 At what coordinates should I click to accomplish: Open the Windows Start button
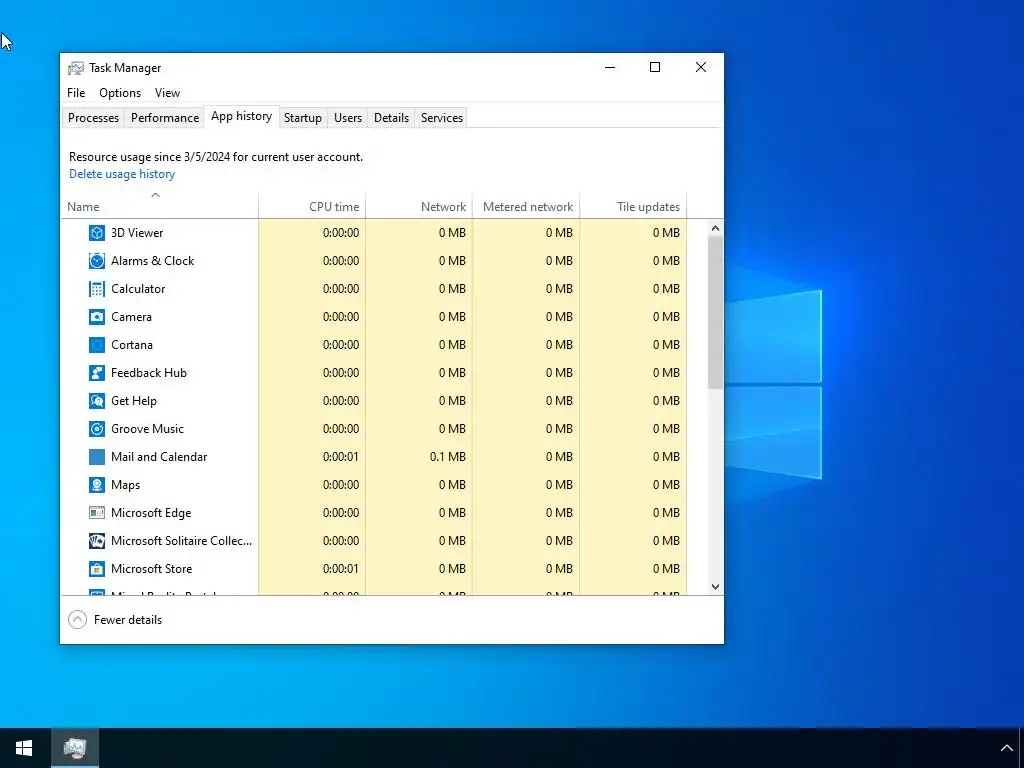click(x=24, y=748)
